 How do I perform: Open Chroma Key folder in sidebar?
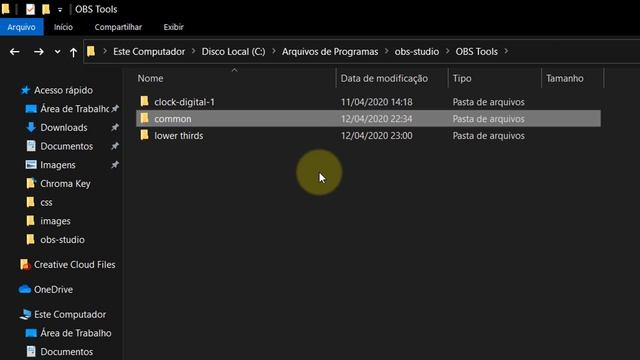point(65,184)
